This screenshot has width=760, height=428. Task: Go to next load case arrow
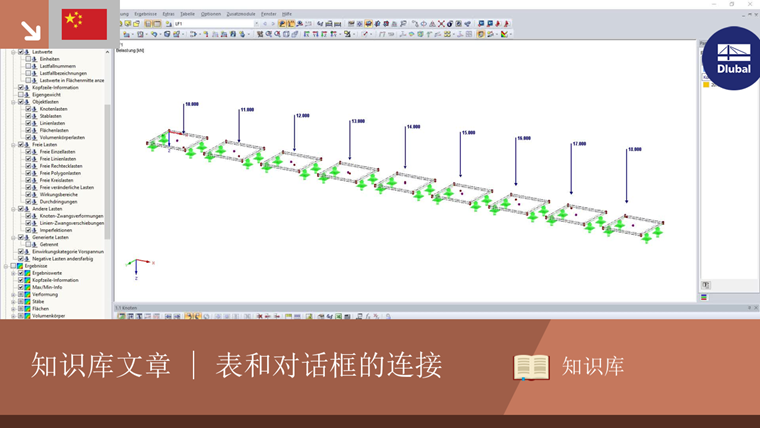pyautogui.click(x=273, y=23)
